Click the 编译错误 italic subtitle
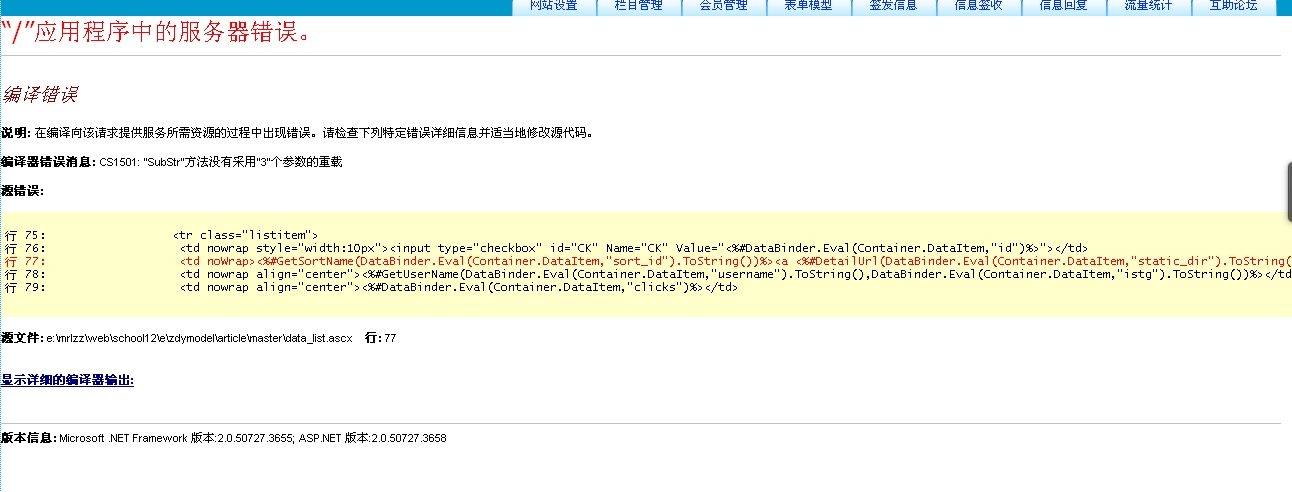Screen dimensions: 1292x492 click(40, 95)
